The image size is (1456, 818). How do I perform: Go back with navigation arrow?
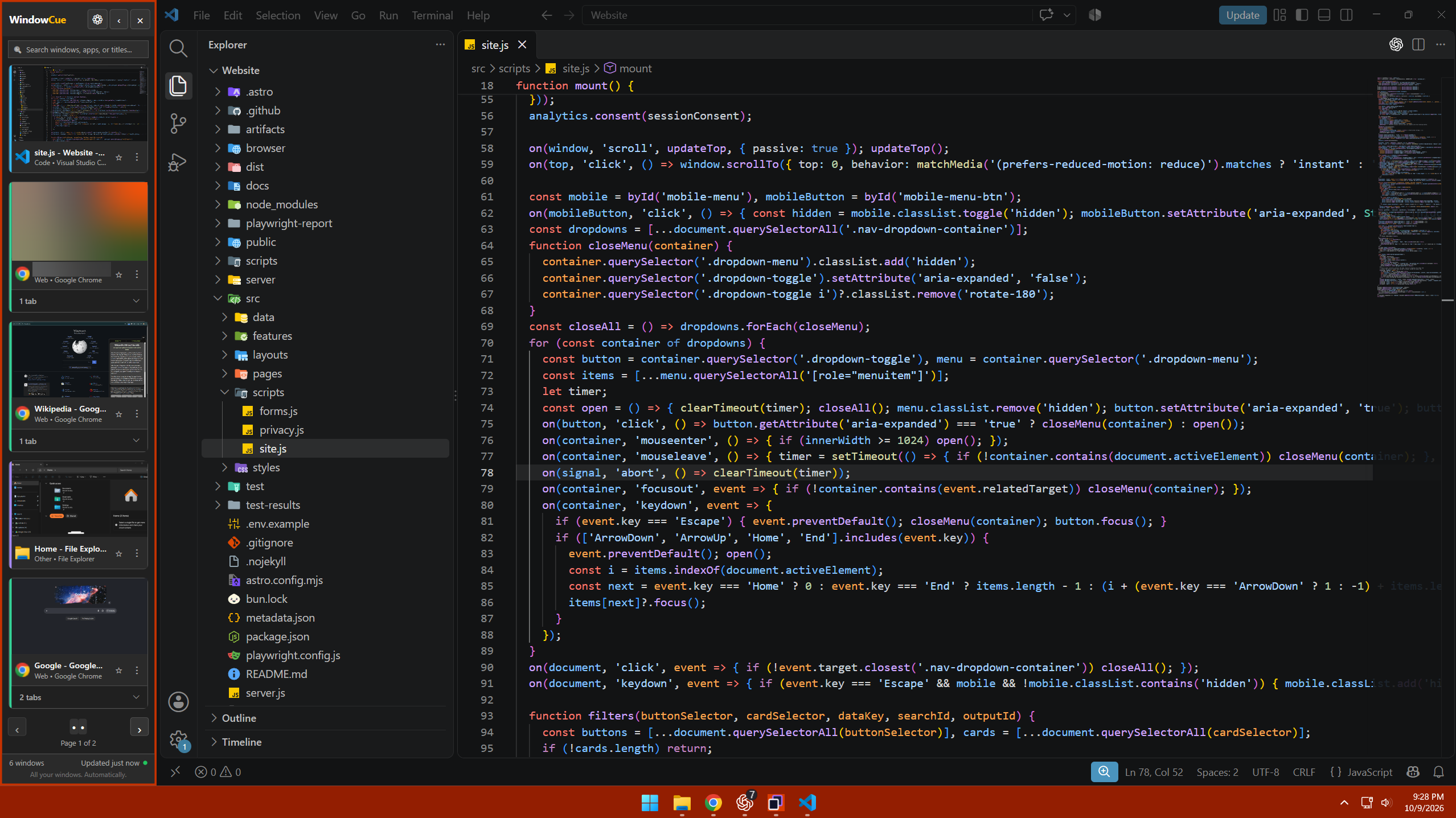click(x=547, y=15)
